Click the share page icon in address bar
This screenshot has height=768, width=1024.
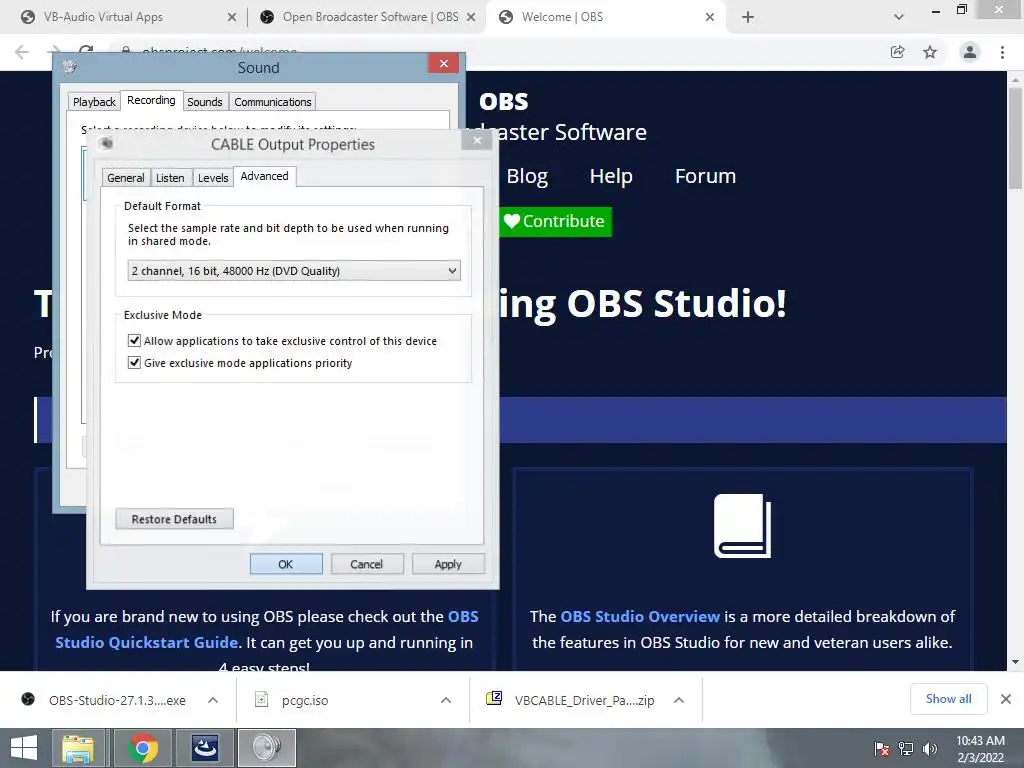click(x=898, y=52)
